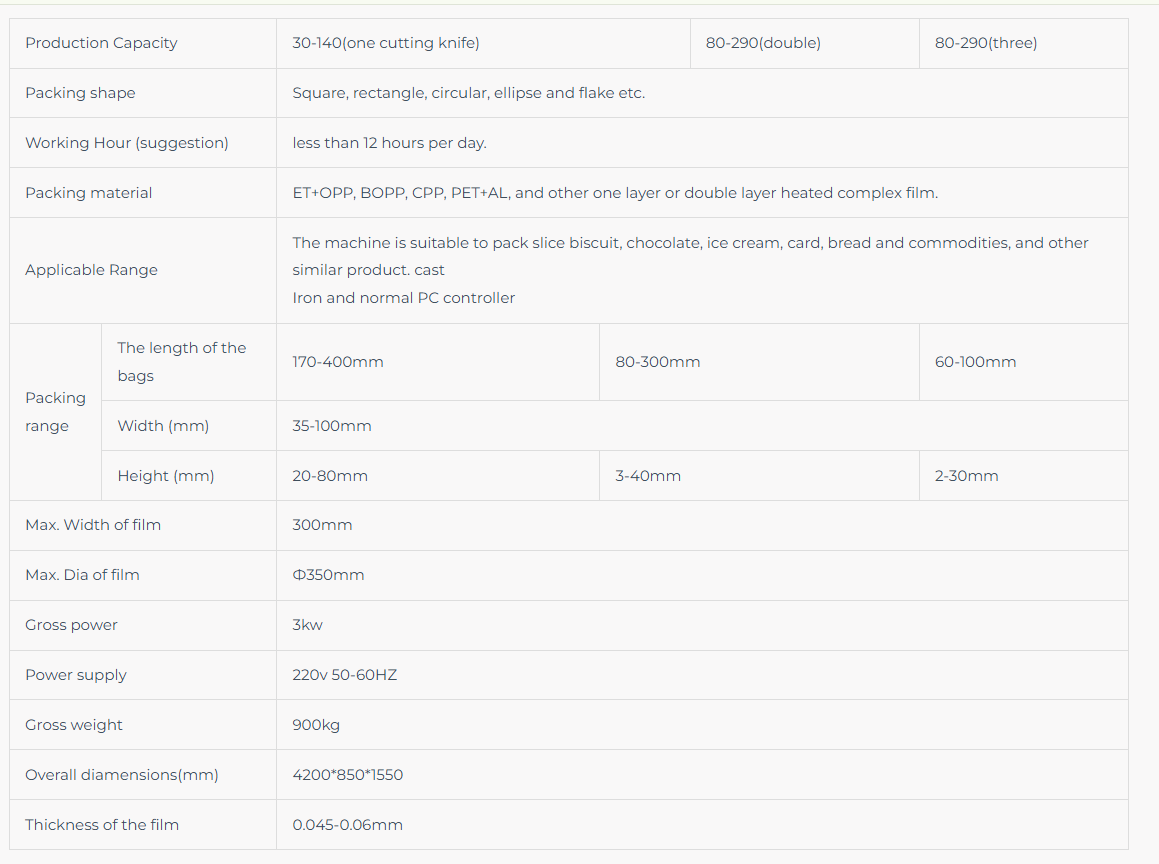Click the 20-80mm height value

pyautogui.click(x=330, y=476)
